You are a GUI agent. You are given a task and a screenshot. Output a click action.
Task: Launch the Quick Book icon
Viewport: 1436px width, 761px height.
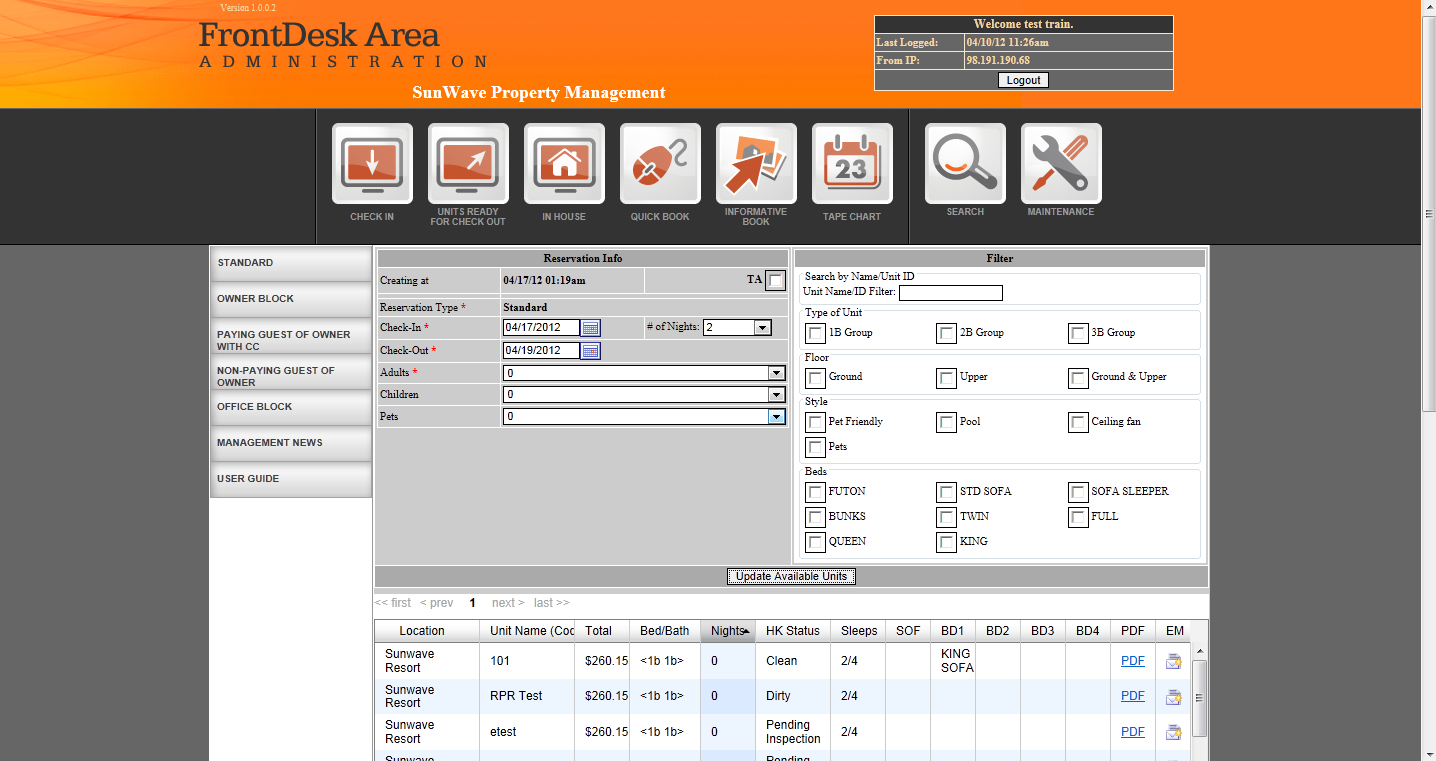pos(660,164)
